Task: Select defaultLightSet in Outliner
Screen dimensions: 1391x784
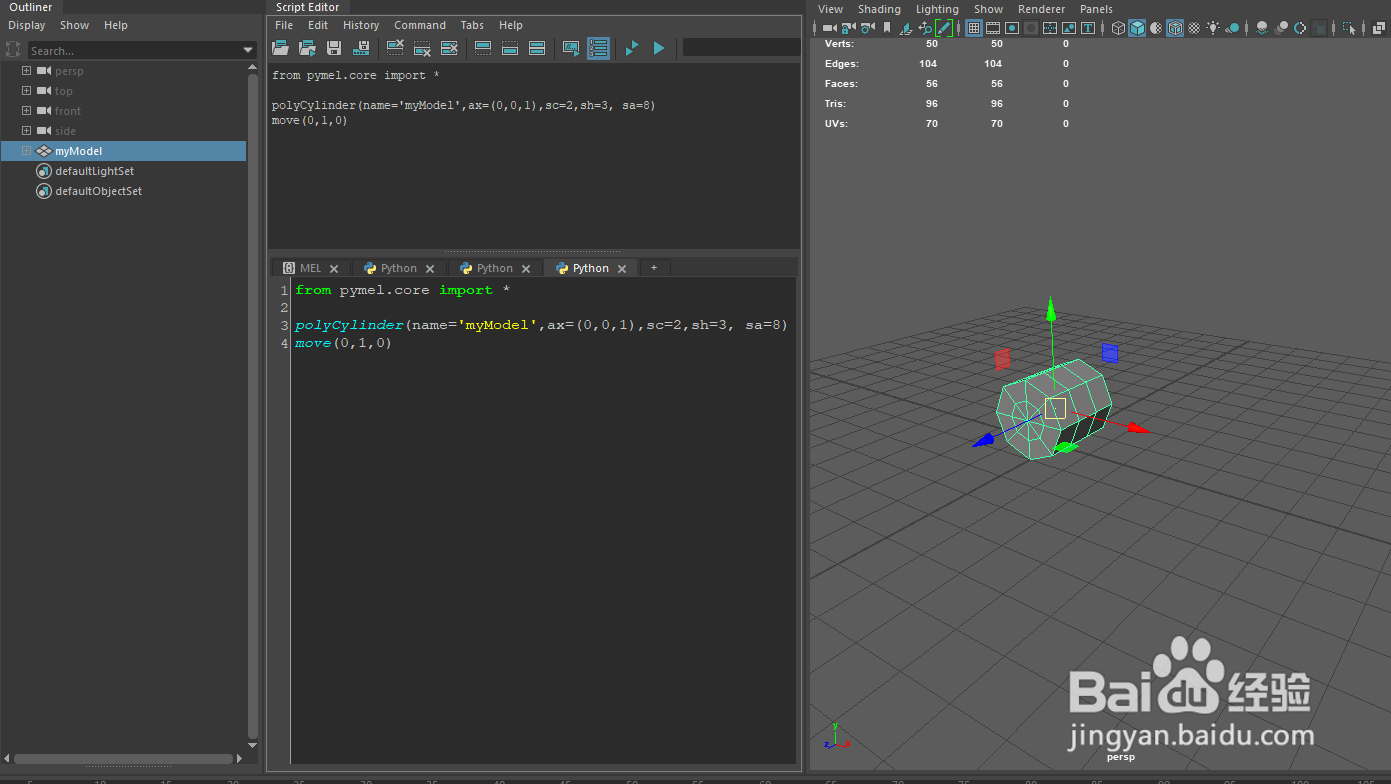Action: click(94, 171)
